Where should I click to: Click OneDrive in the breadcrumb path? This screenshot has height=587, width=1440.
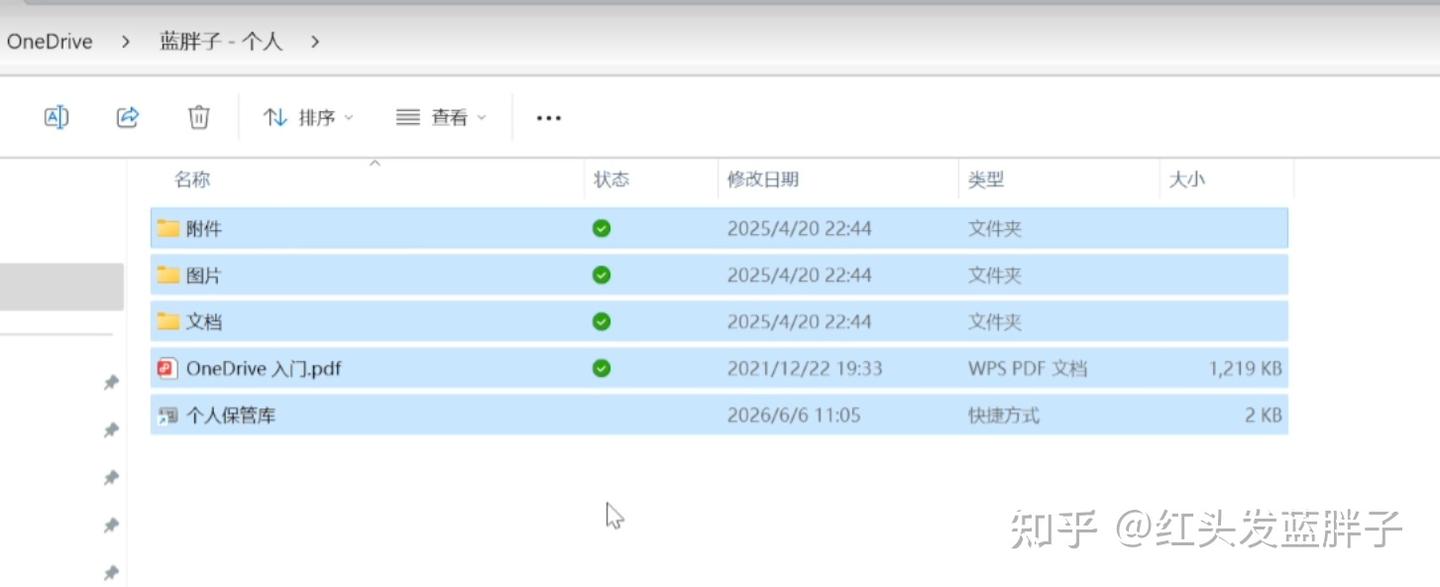click(x=49, y=42)
